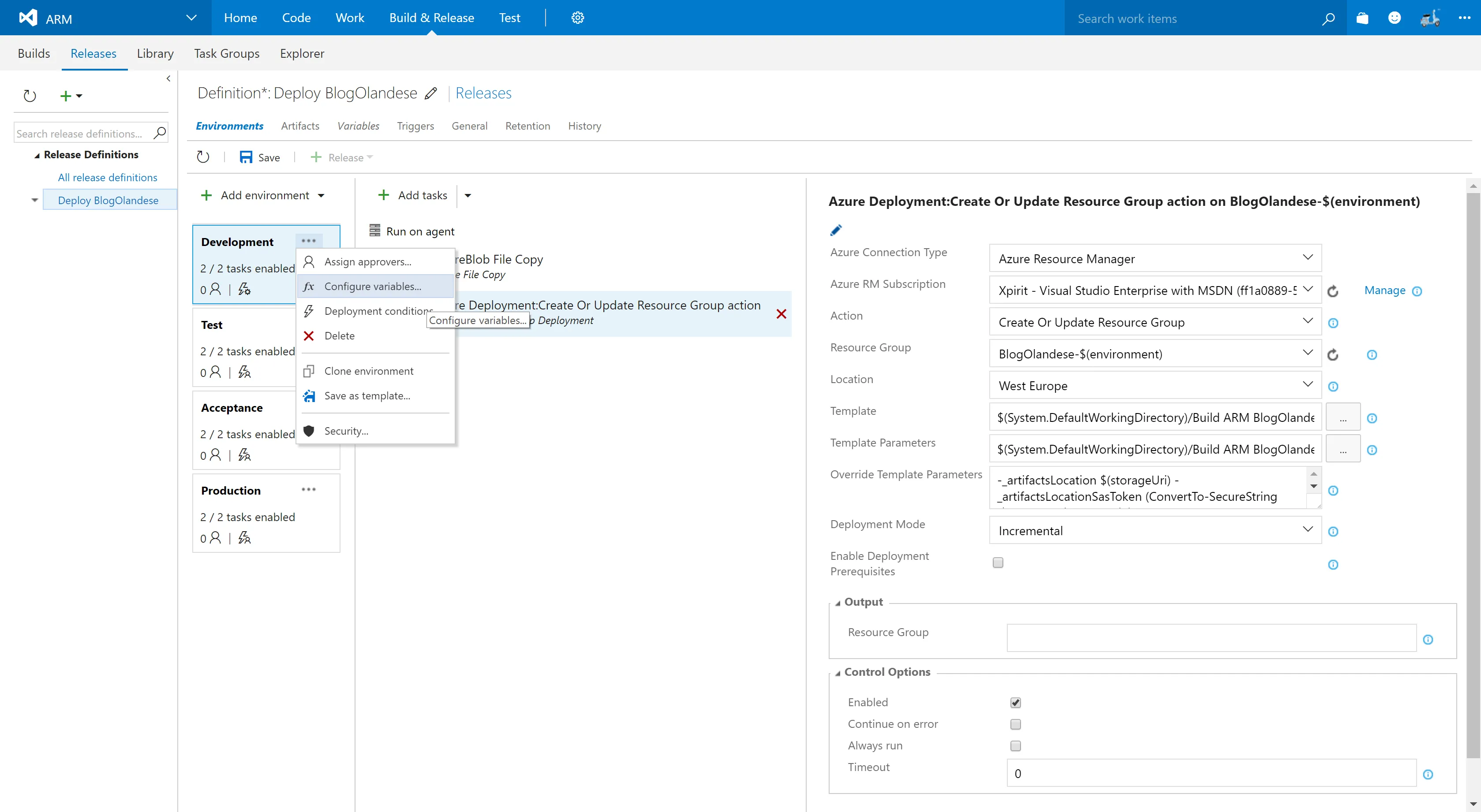1481x812 pixels.
Task: Remove Azure Deployment task with red X
Action: [x=782, y=314]
